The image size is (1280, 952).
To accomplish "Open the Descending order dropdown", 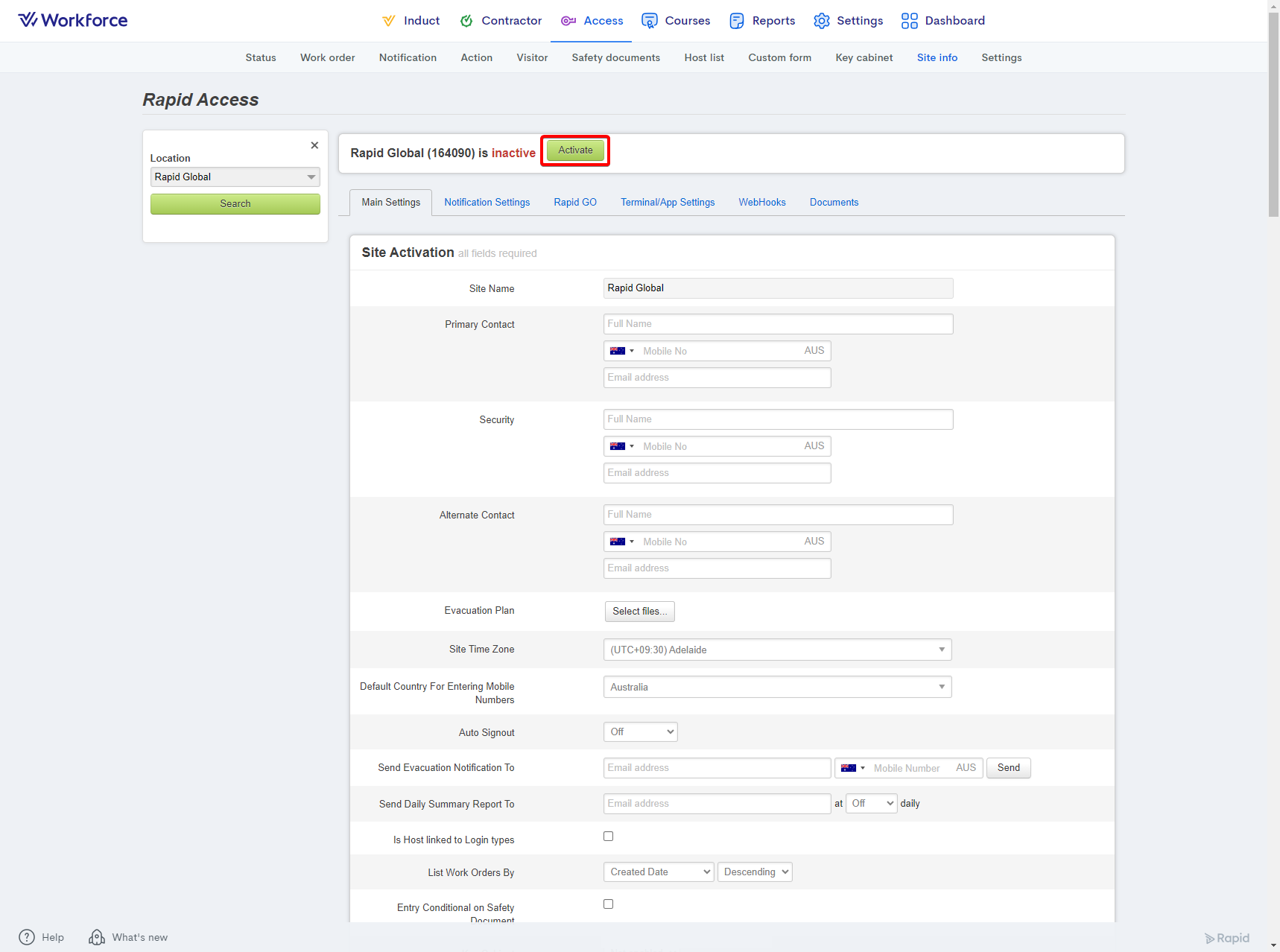I will [755, 872].
